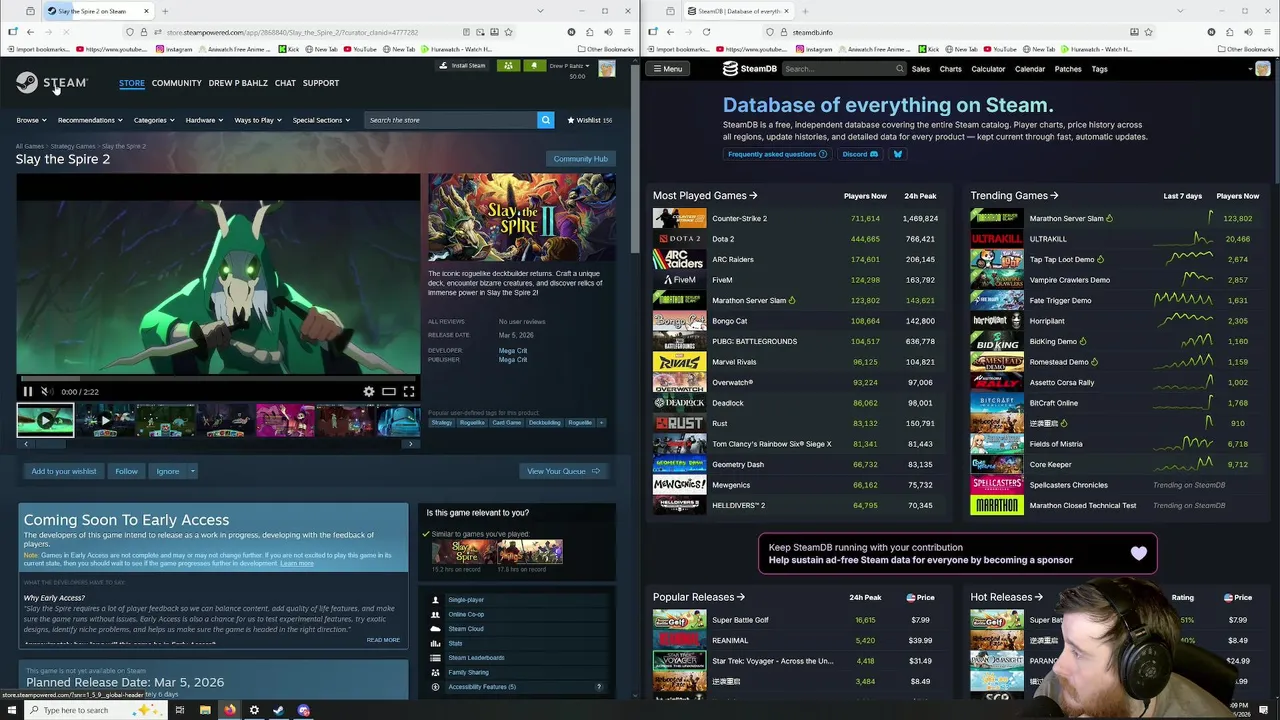Click Steam window's Firefox back arrow
The height and width of the screenshot is (720, 1280).
point(30,32)
